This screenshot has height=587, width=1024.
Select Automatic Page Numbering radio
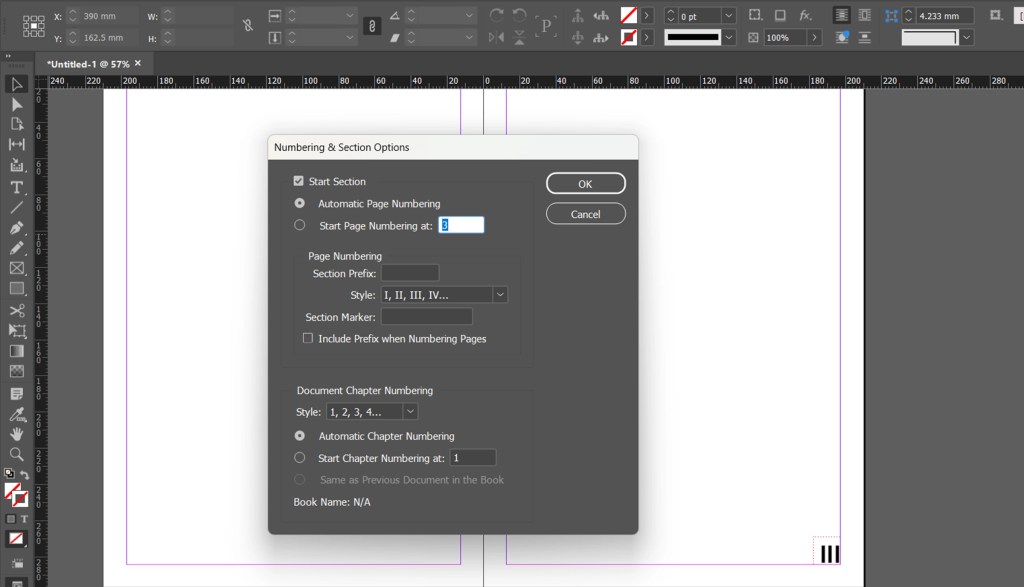300,203
